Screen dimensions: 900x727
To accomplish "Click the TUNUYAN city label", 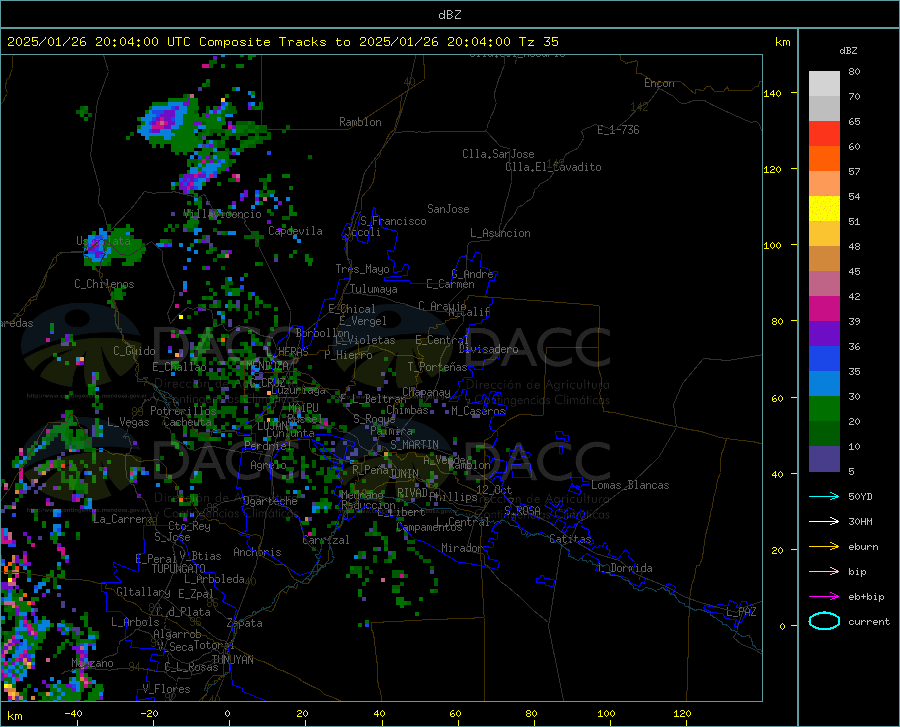I will [232, 660].
